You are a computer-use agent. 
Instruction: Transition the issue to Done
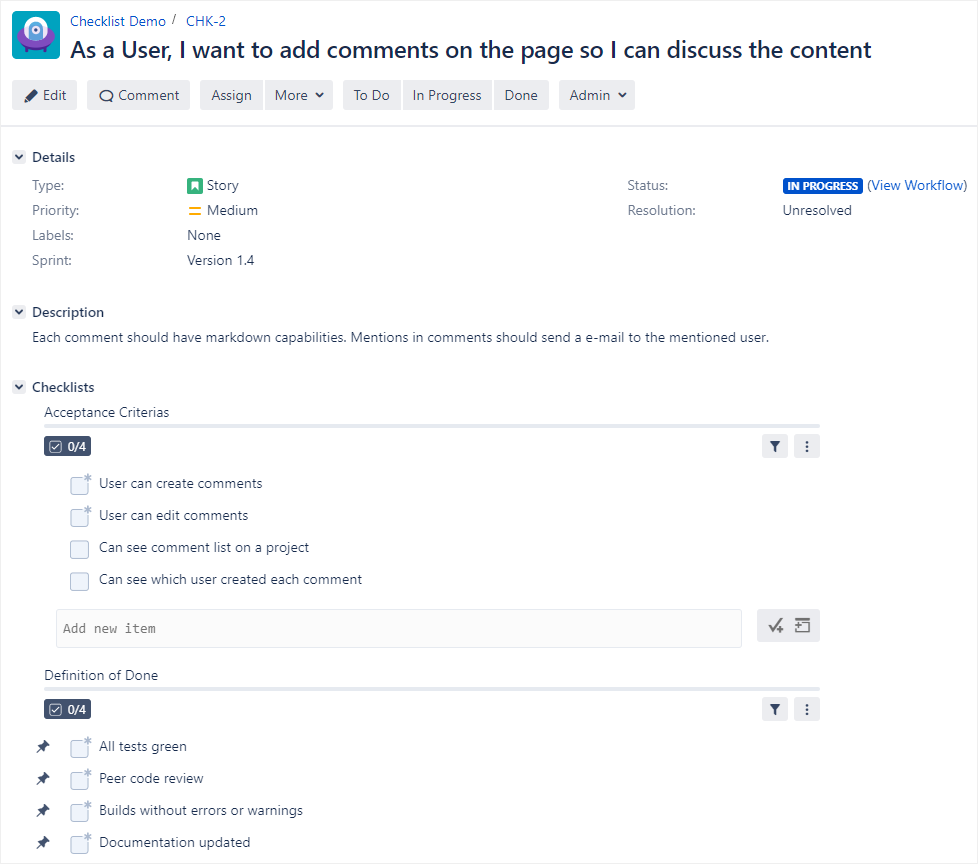pyautogui.click(x=521, y=95)
